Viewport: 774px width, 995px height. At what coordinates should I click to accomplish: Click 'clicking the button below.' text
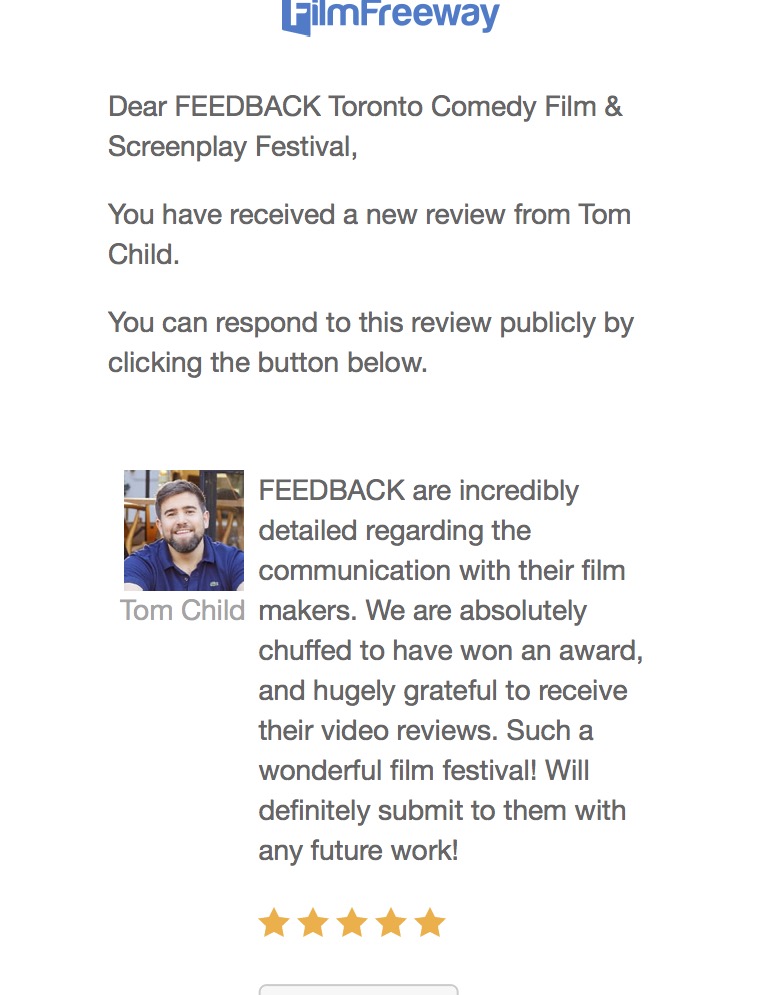[x=267, y=362]
